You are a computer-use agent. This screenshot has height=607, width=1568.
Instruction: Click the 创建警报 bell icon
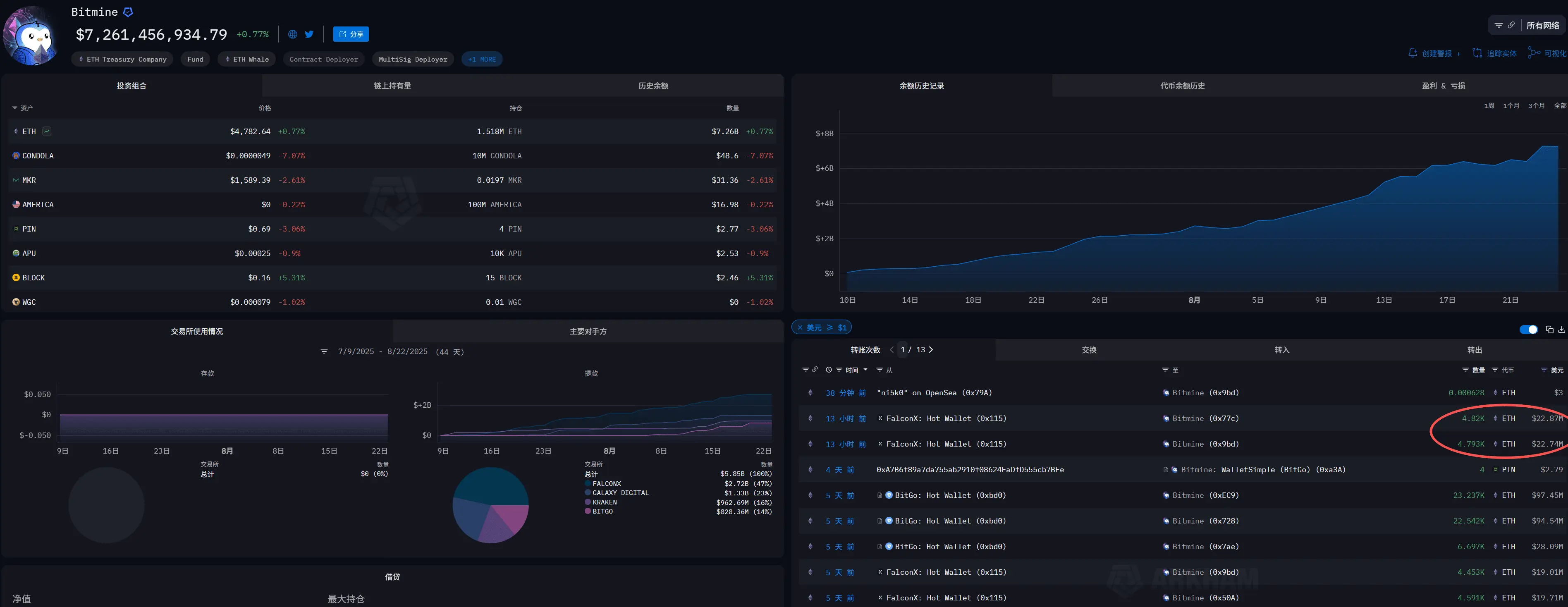tap(1413, 53)
